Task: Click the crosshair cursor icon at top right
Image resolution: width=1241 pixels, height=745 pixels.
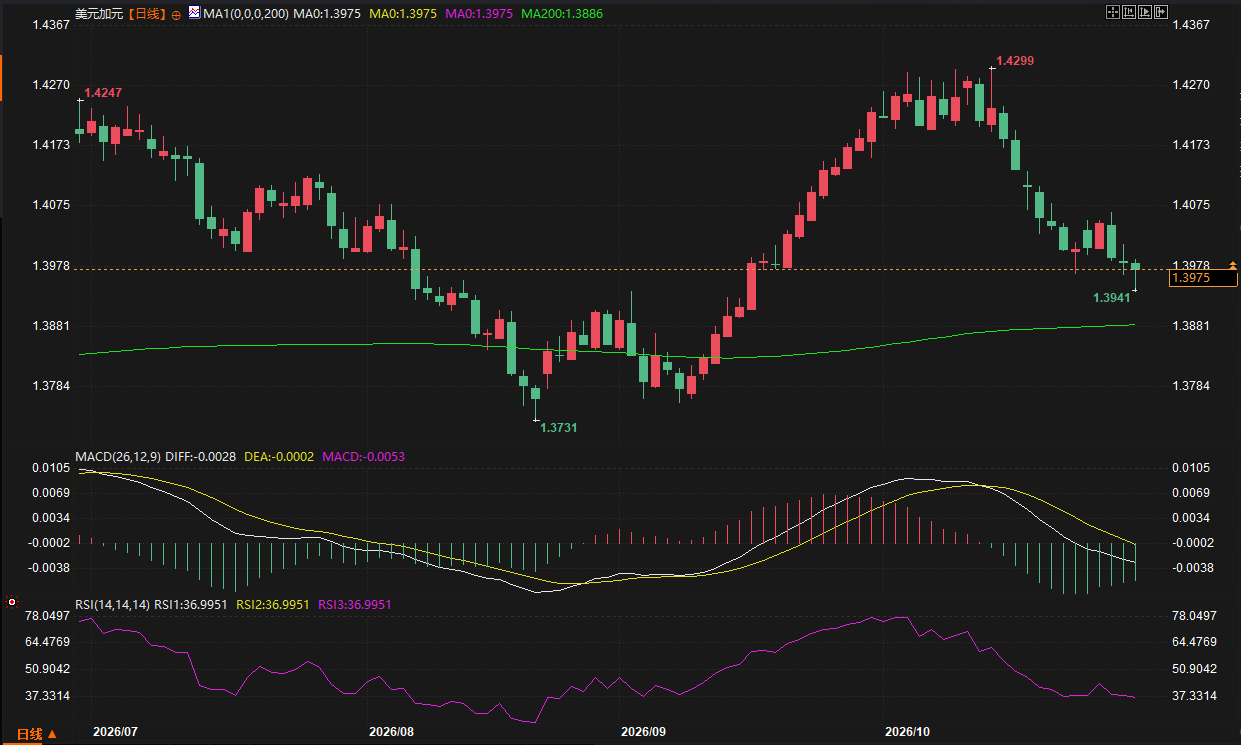Action: [1113, 12]
